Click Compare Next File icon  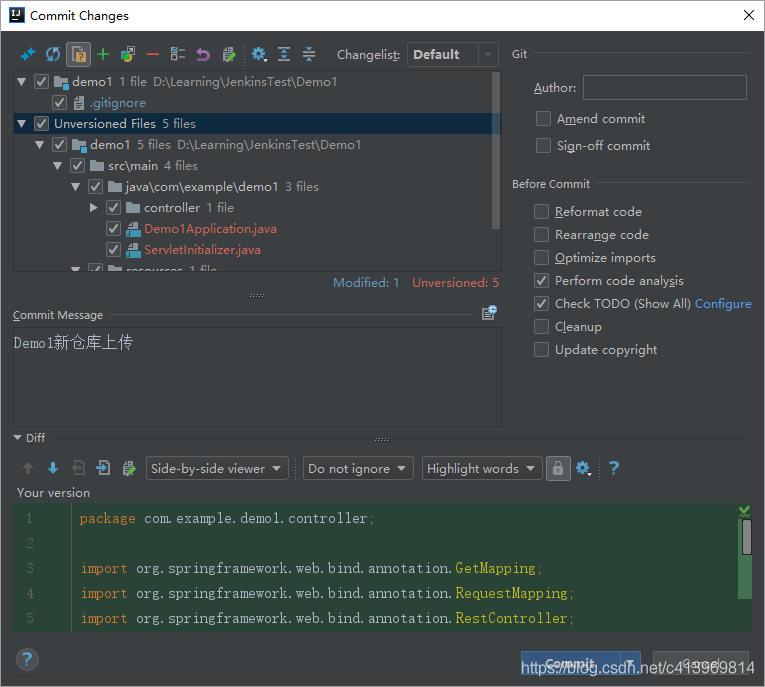point(103,468)
